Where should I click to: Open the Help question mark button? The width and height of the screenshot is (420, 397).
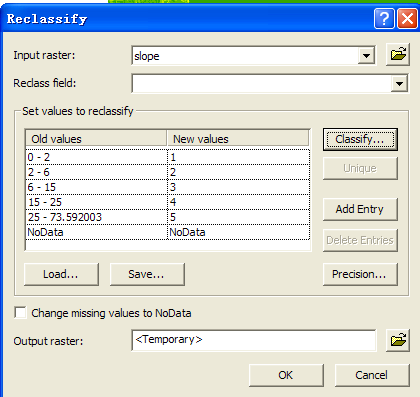click(x=384, y=18)
